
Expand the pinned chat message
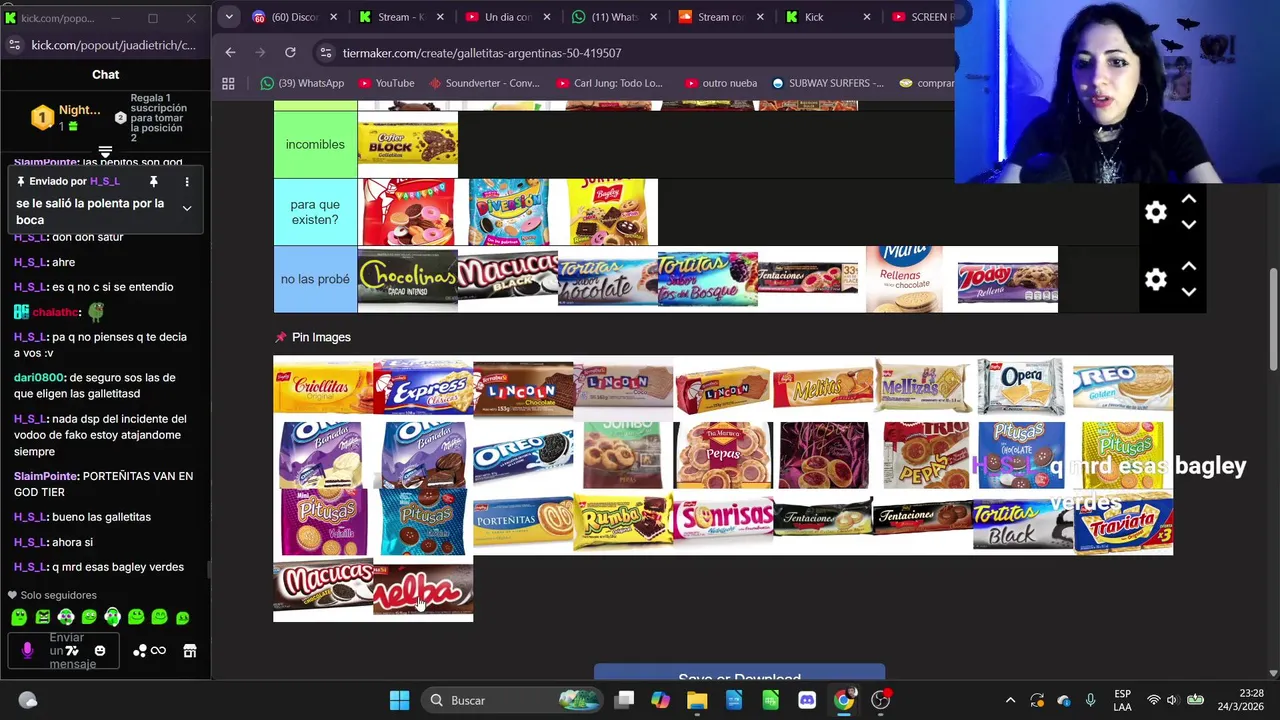pos(187,208)
